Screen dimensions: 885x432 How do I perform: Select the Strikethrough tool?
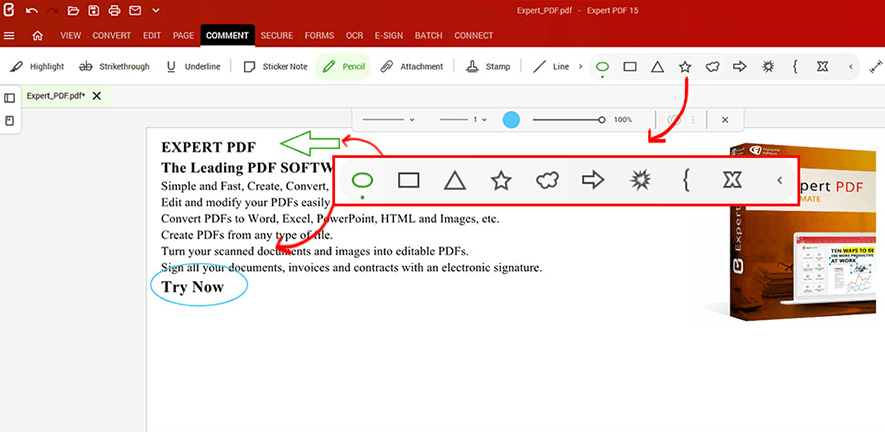coord(115,67)
